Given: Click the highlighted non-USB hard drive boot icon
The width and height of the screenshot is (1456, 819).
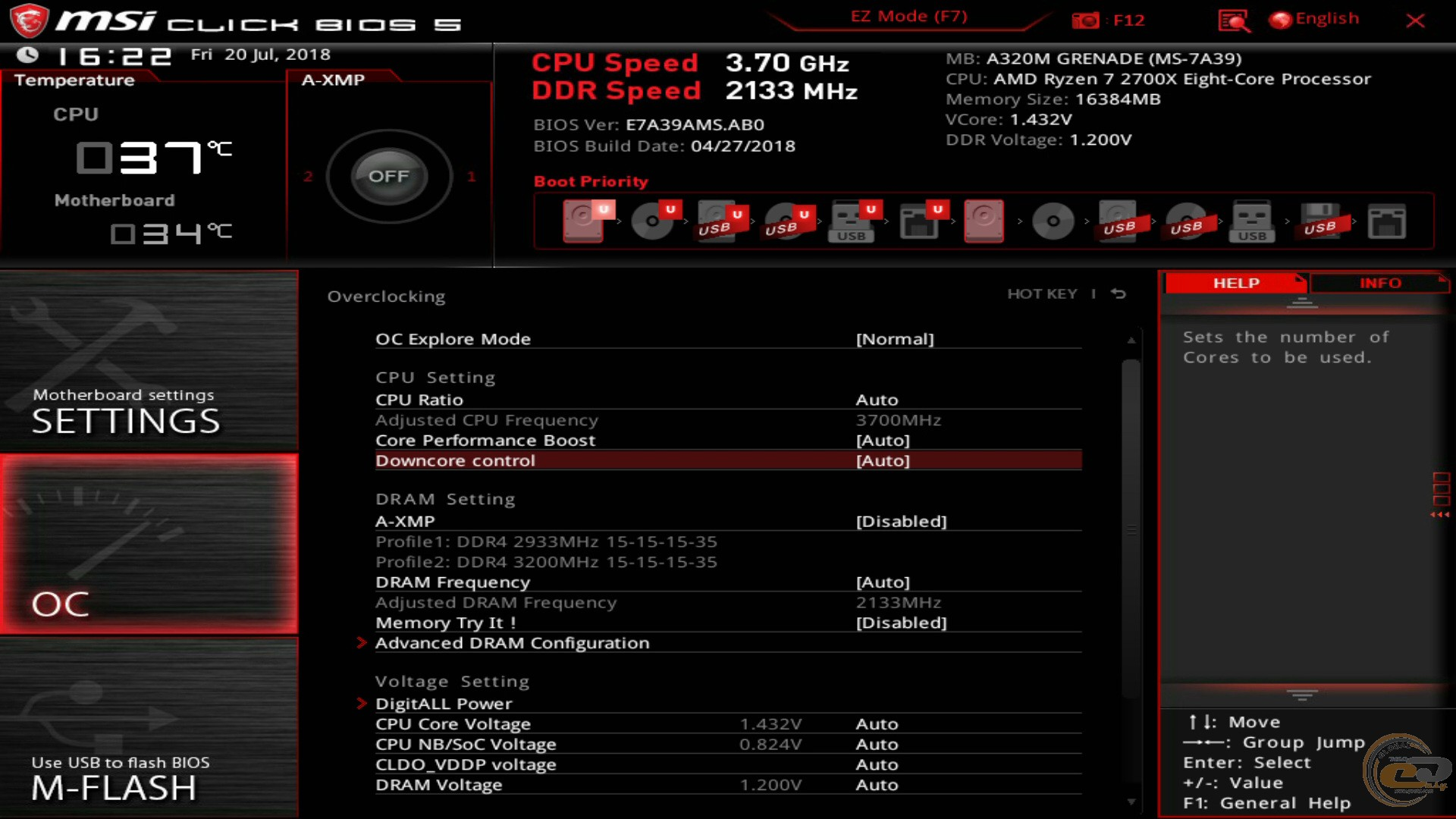Looking at the screenshot, I should (984, 221).
